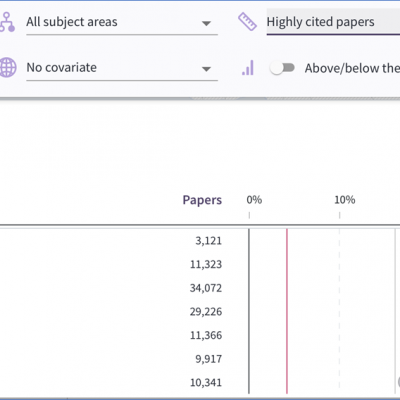The height and width of the screenshot is (400, 400).
Task: Click the bar chart icon
Action: point(248,68)
